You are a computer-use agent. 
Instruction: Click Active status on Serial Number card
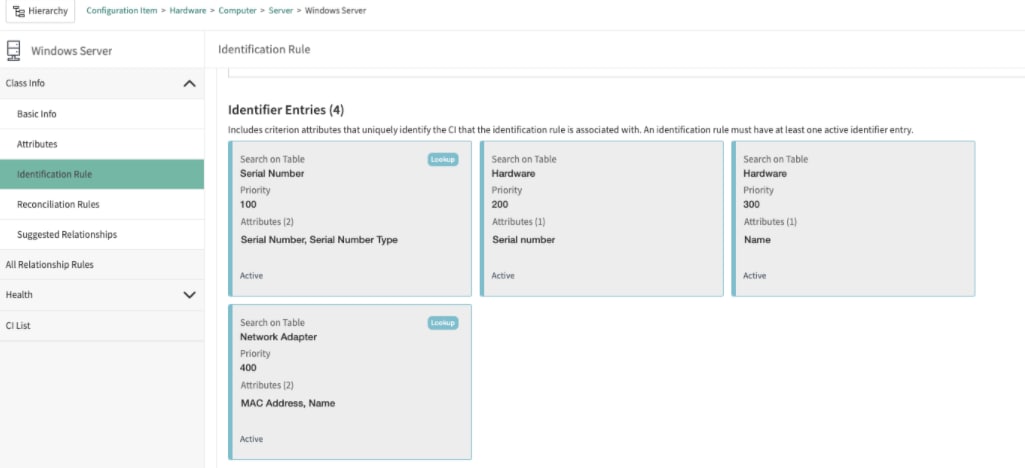pos(251,276)
